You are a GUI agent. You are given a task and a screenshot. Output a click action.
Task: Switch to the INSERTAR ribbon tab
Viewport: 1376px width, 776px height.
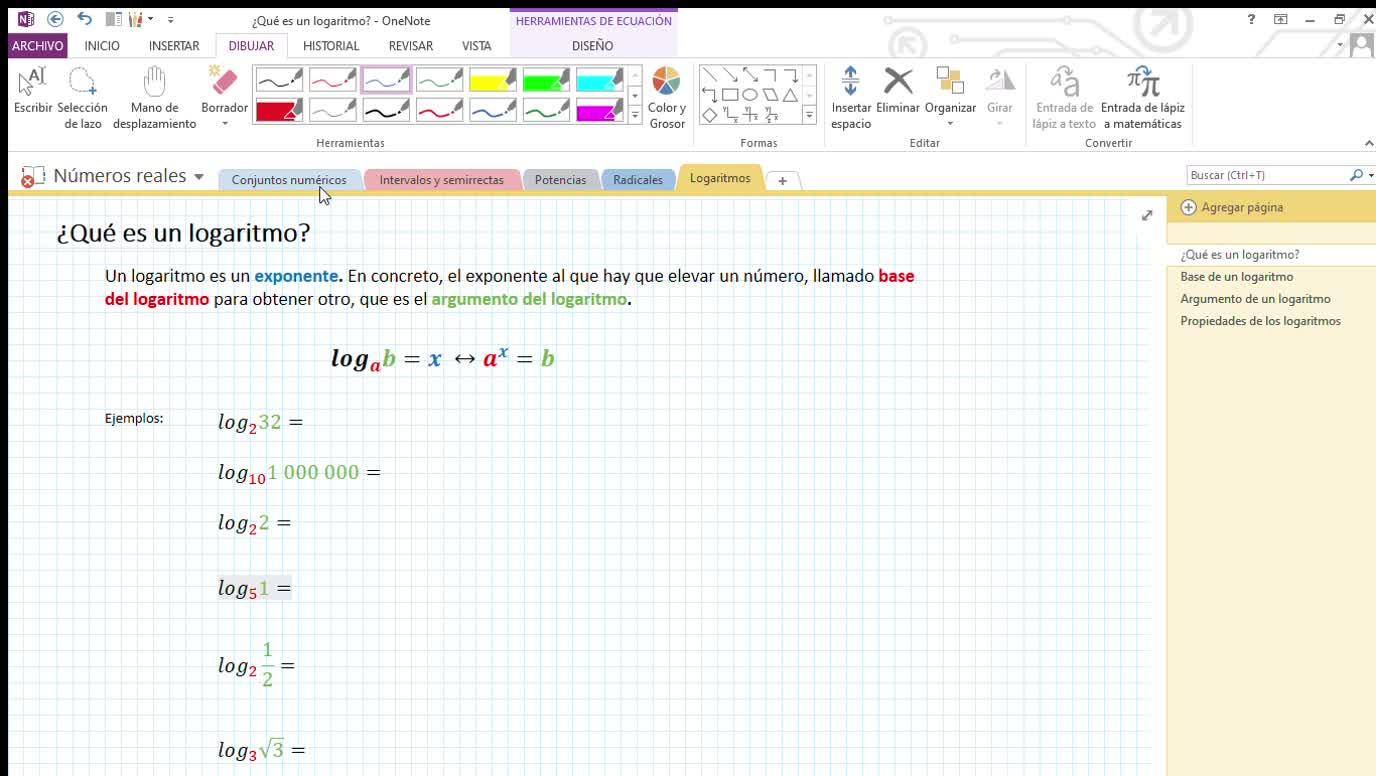[173, 46]
